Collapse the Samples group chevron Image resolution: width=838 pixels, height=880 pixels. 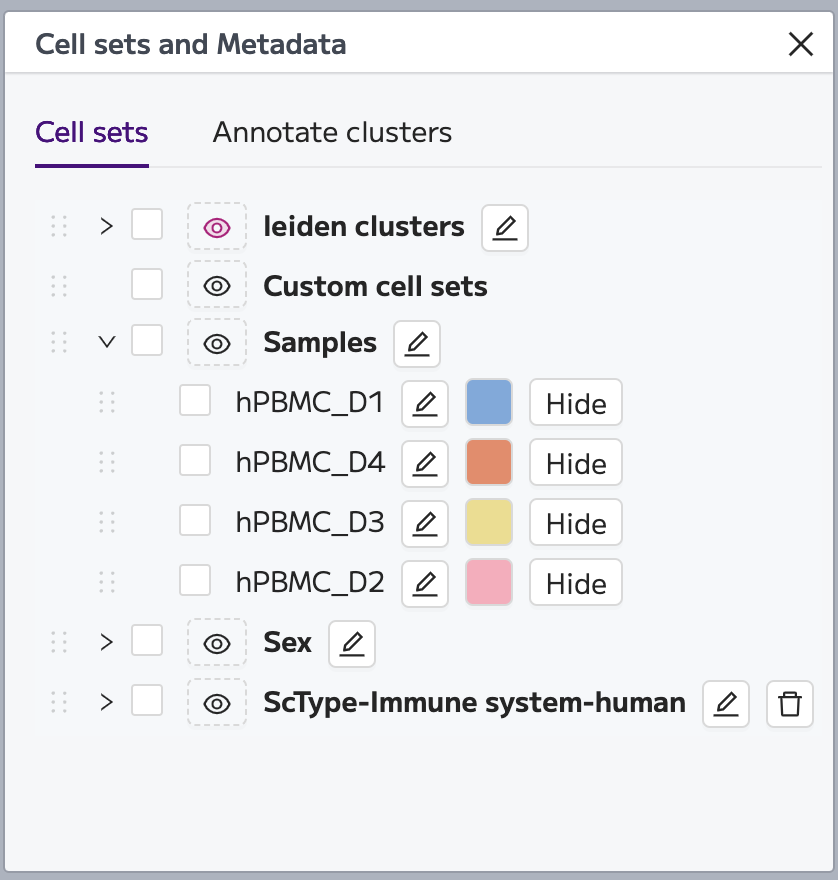click(107, 342)
